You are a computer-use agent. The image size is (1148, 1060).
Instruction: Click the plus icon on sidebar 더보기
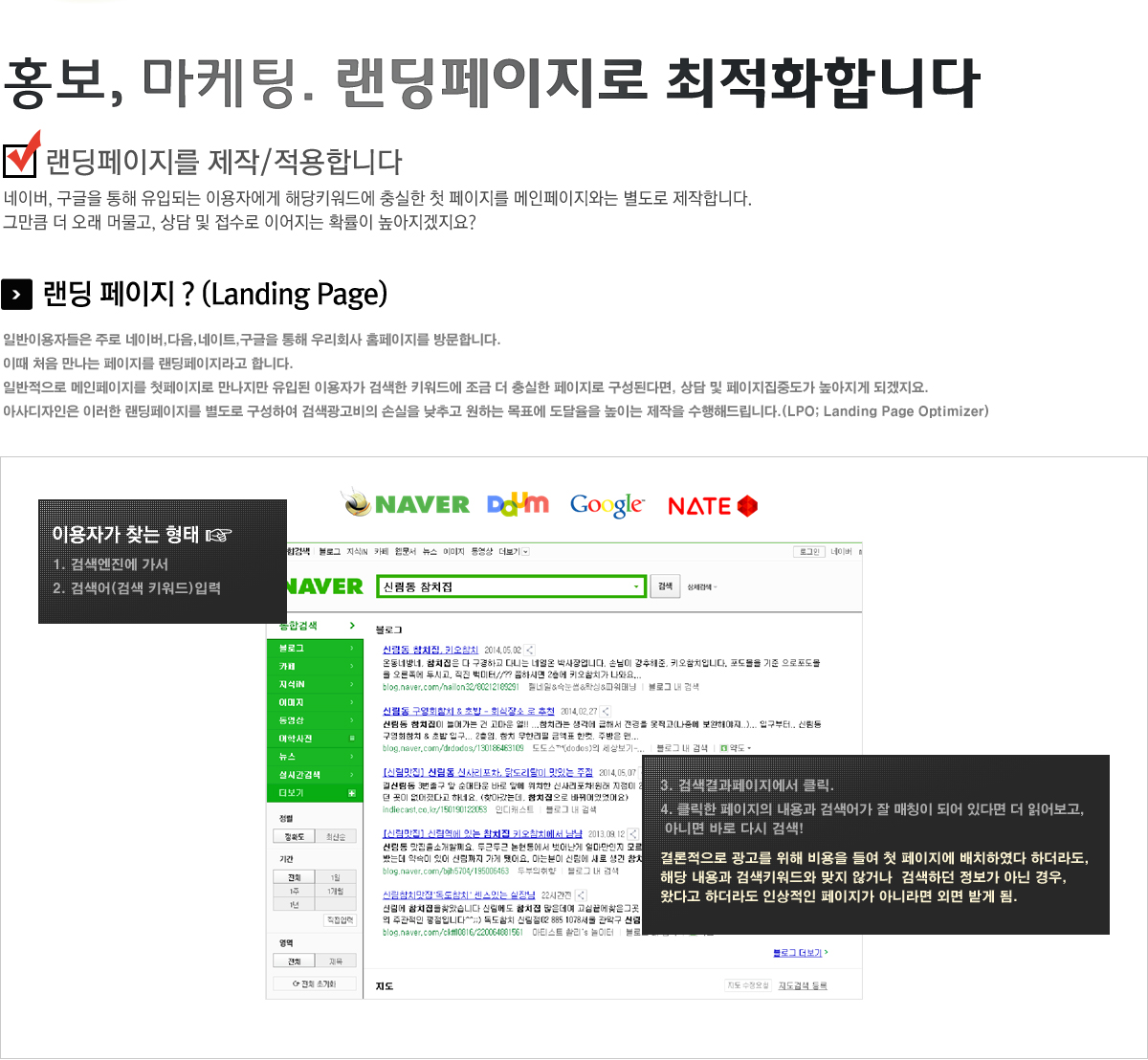352,793
